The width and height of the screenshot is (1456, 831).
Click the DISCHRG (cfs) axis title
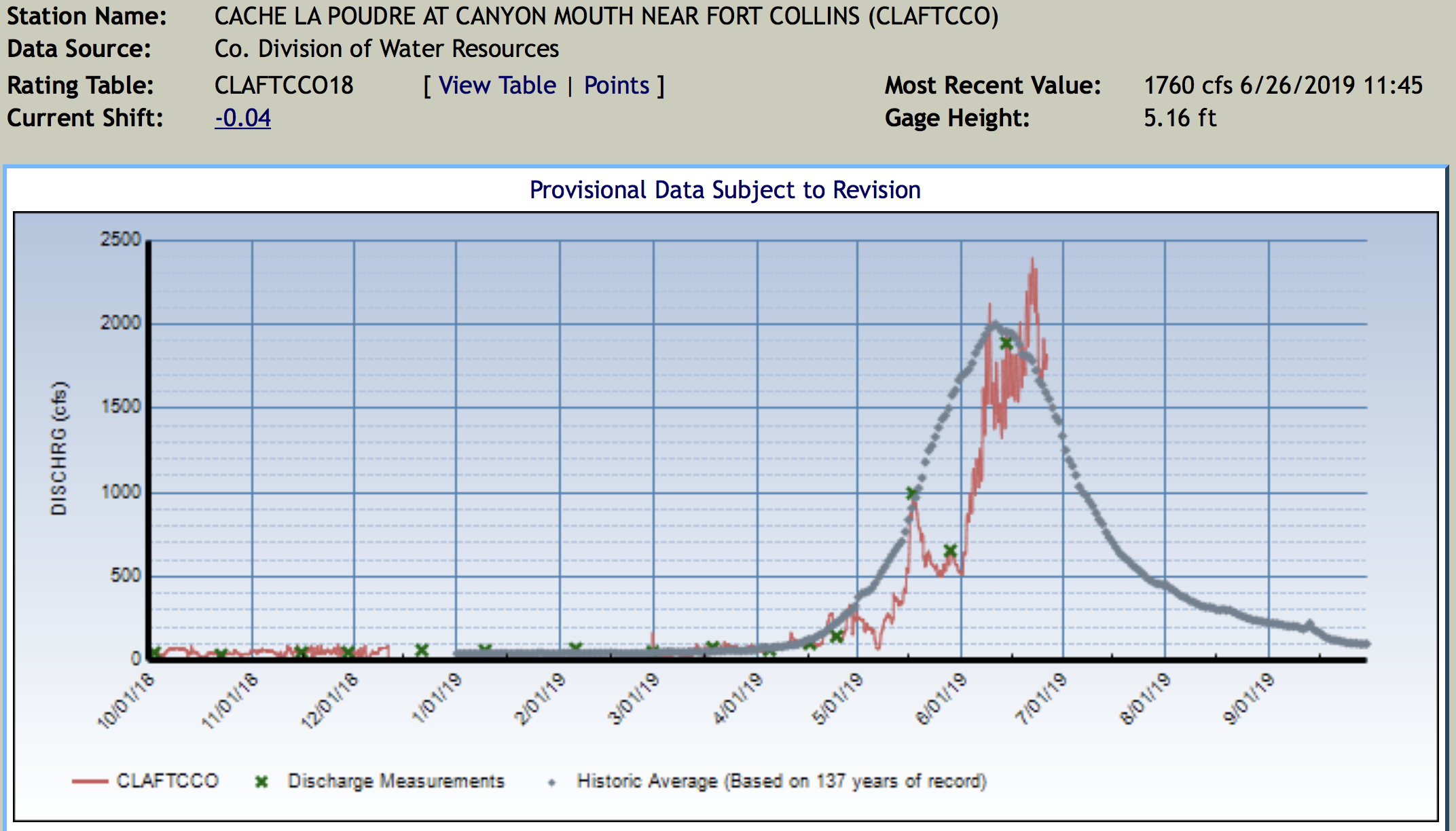[x=60, y=448]
